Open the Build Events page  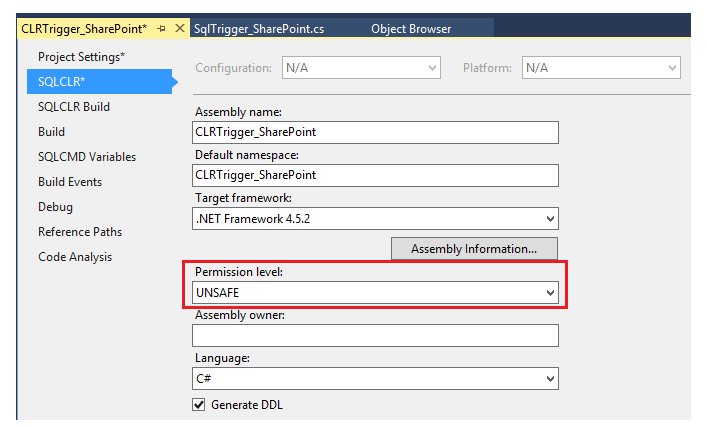point(70,182)
